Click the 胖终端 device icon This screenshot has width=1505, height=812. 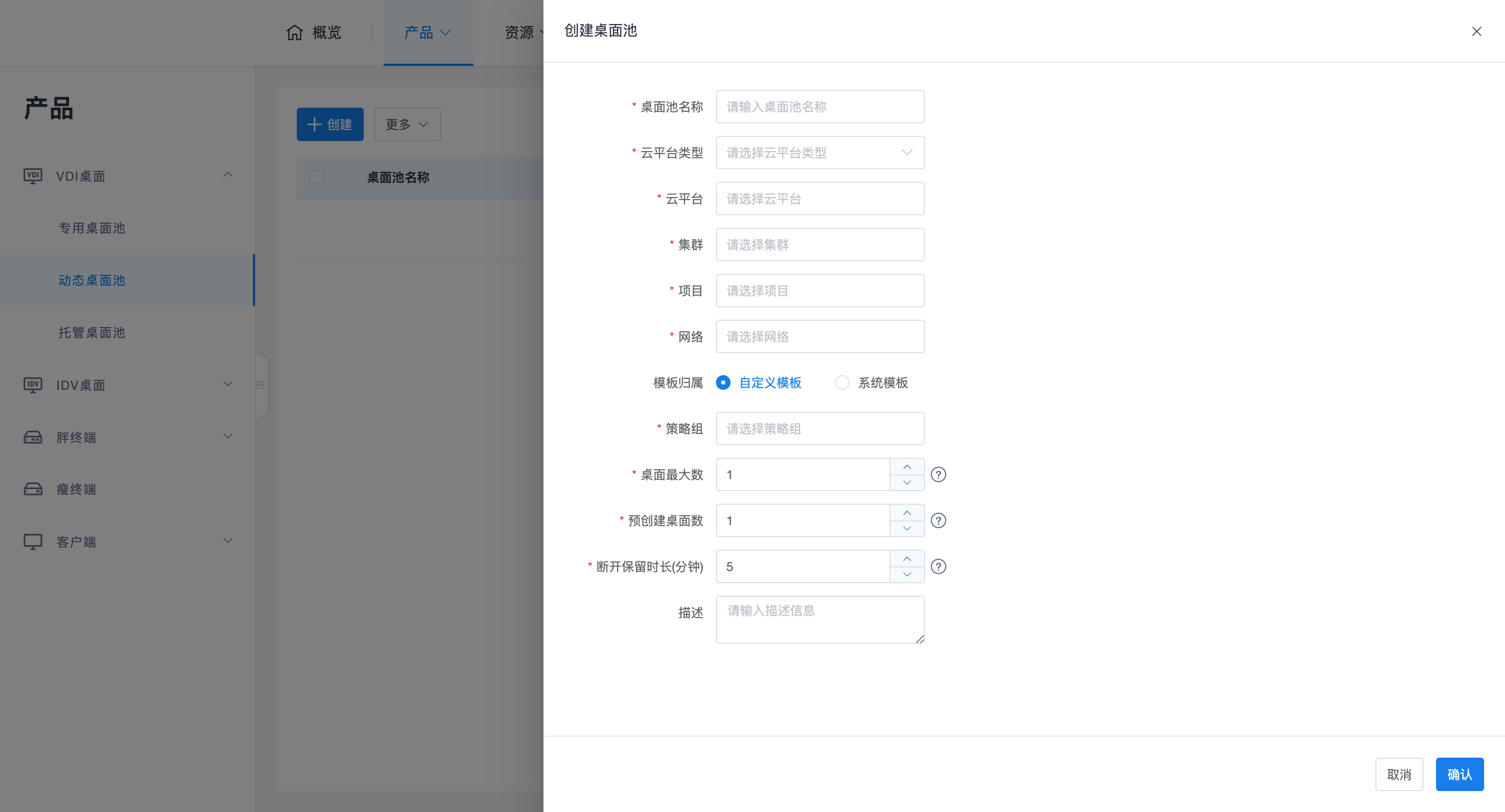[x=33, y=437]
